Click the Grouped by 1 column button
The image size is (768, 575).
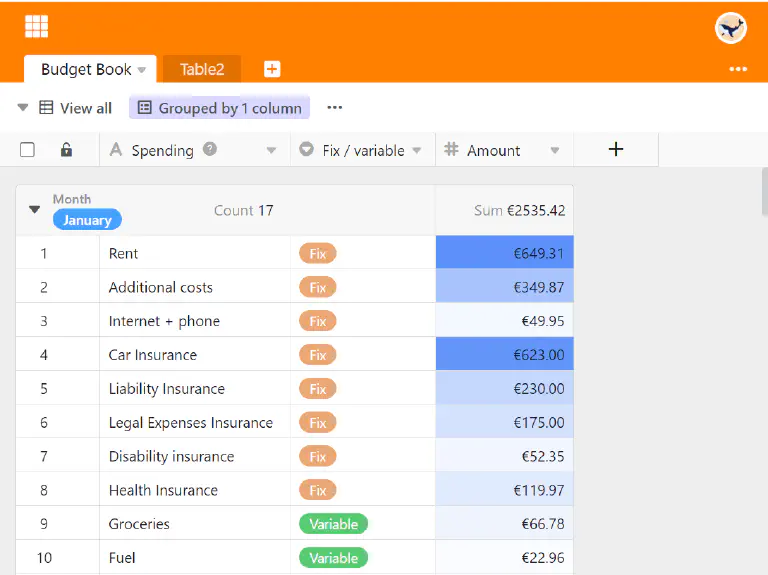pyautogui.click(x=220, y=108)
